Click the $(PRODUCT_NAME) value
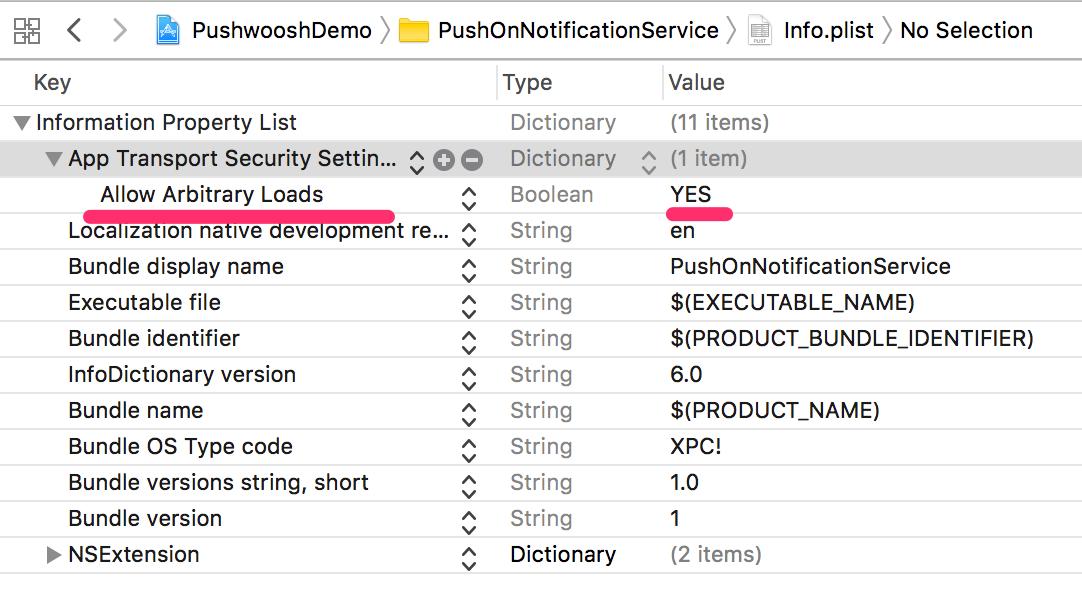The image size is (1082, 598). tap(775, 411)
